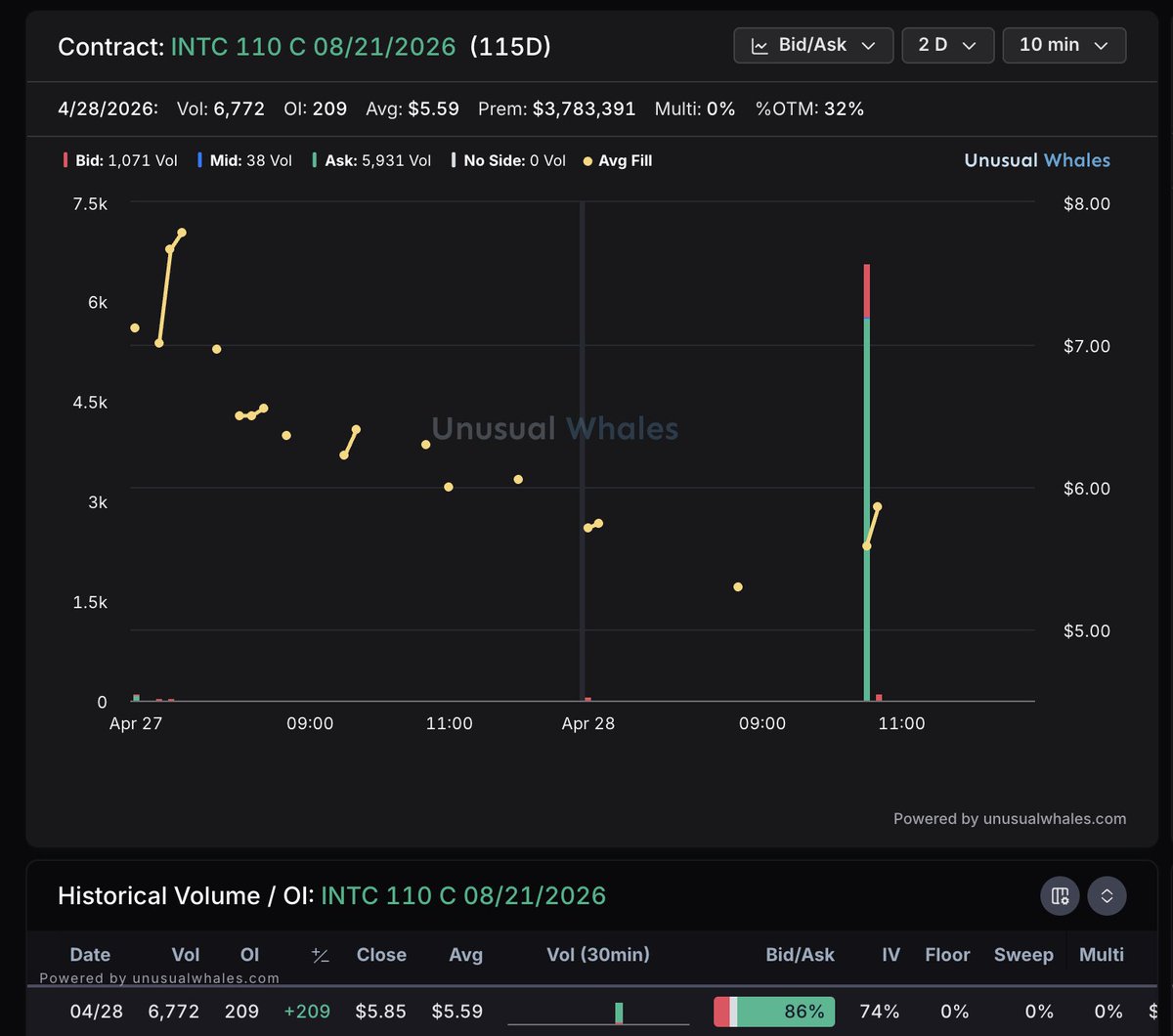Sort table by Date column
Screen dimensions: 1173x1036
click(90, 955)
